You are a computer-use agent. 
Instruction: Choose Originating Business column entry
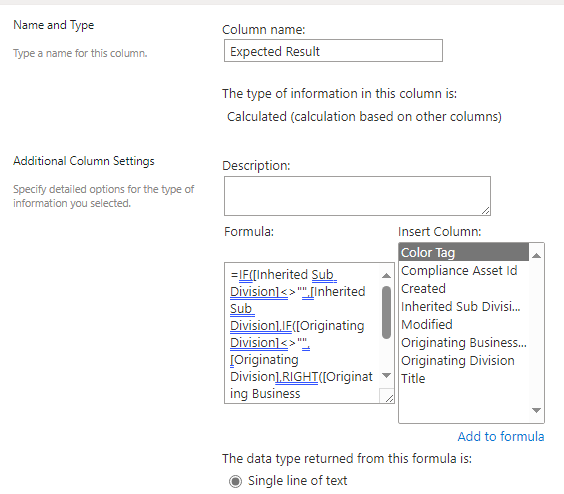tap(464, 343)
